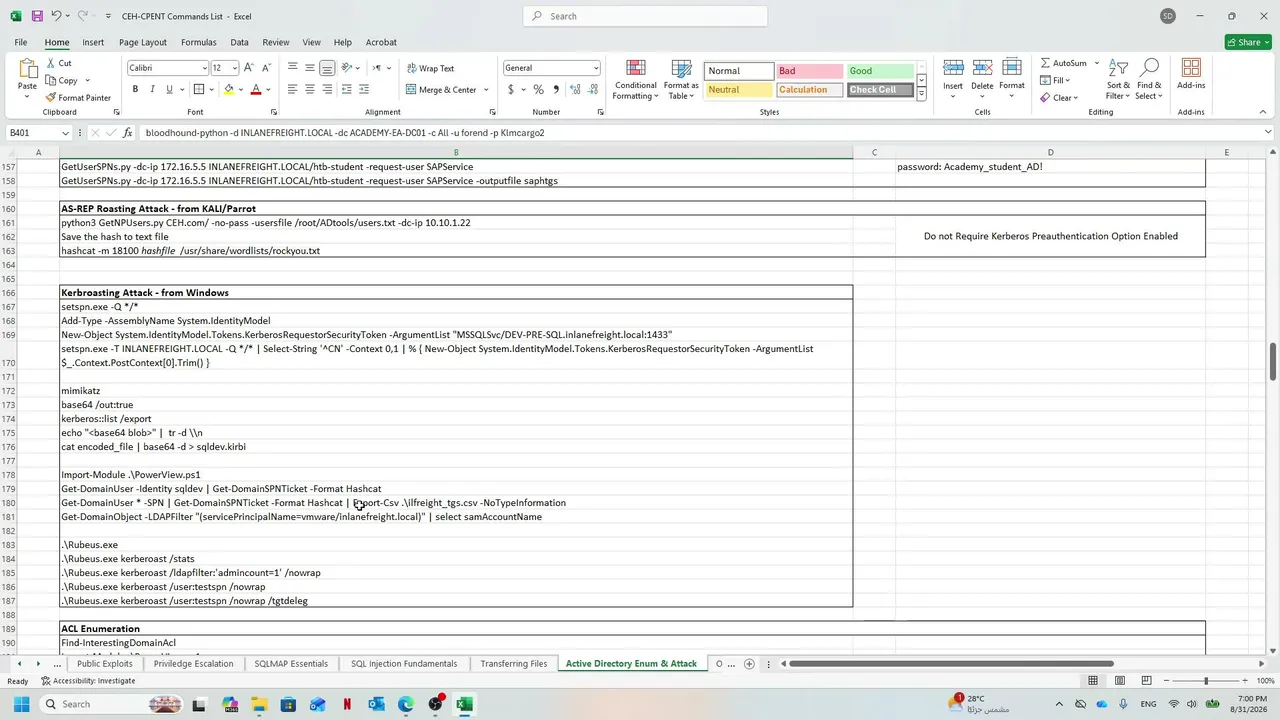Click the Insert Function fx icon
The image size is (1280, 720).
coord(127,133)
